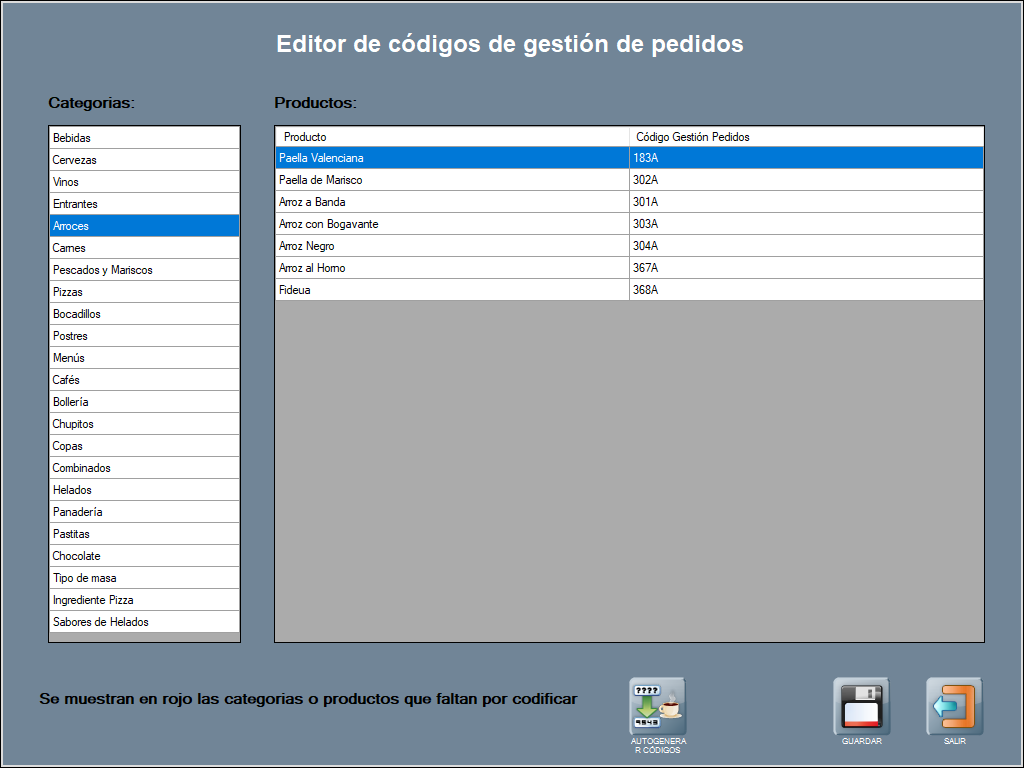Click Código Gestión Pedidos column header
The image size is (1024, 768).
coord(806,137)
